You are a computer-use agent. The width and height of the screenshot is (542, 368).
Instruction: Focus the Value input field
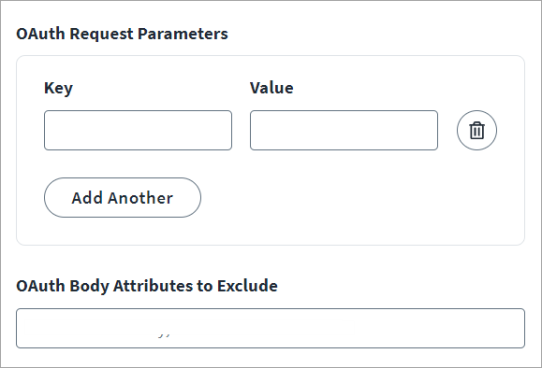coord(344,130)
